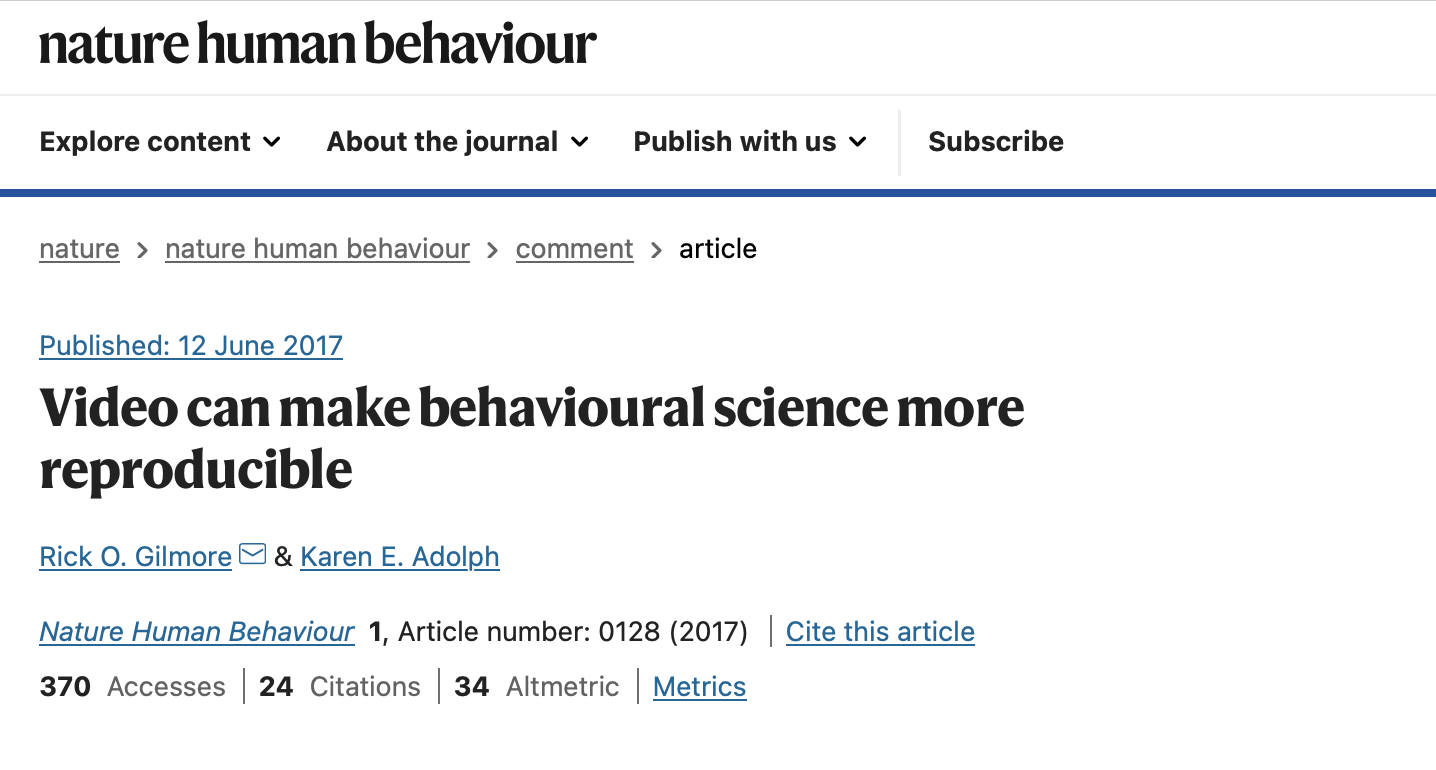
Task: Click Cite this article
Action: (880, 632)
